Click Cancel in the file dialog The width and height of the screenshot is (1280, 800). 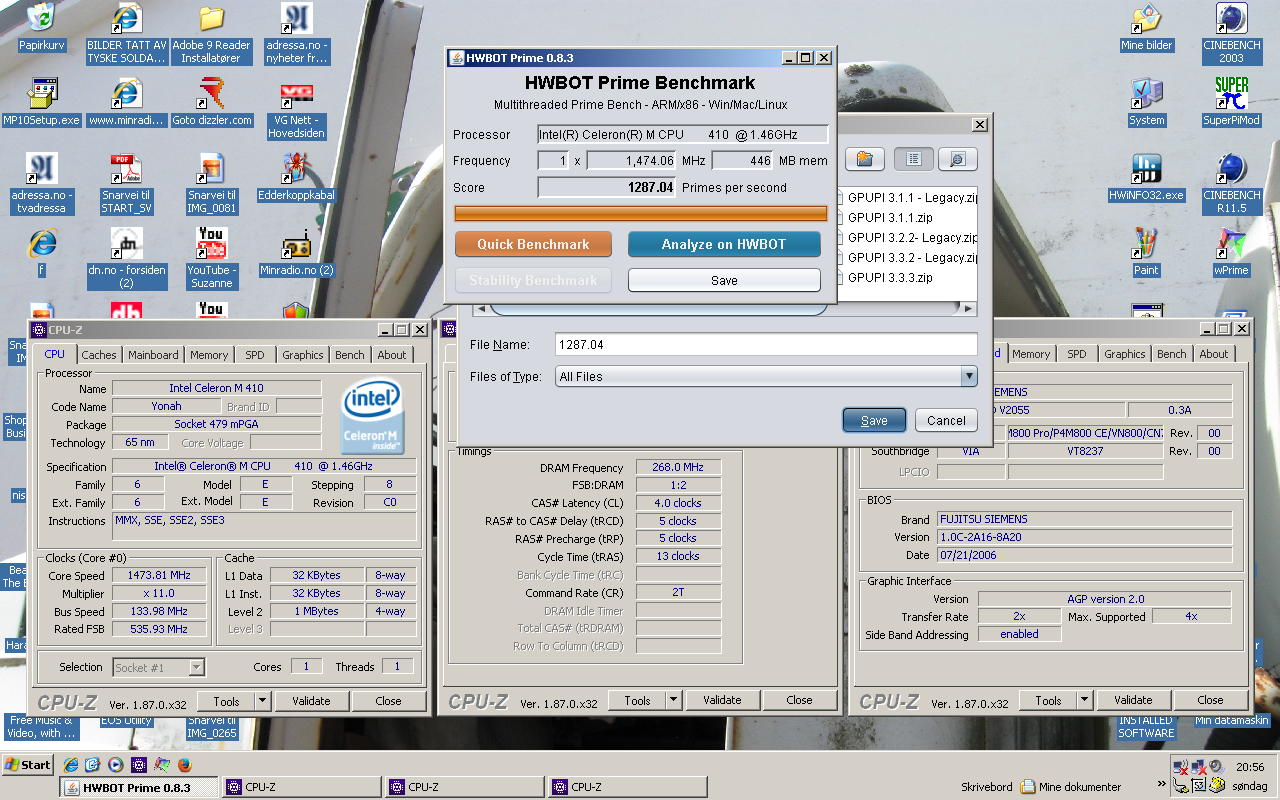946,420
